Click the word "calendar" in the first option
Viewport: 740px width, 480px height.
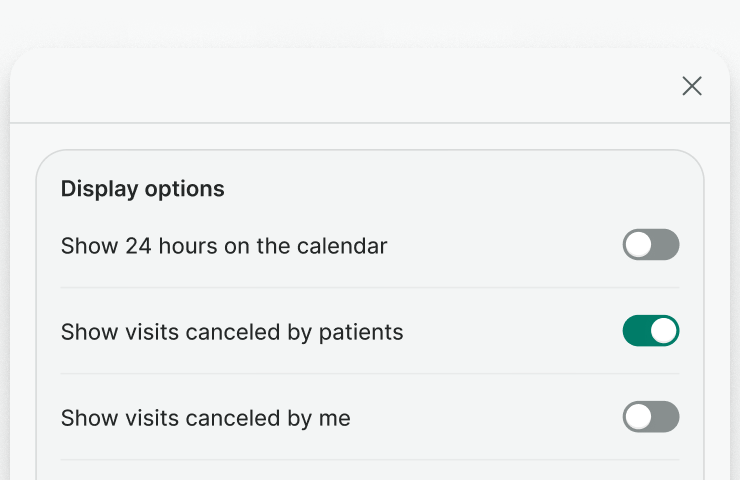pos(346,245)
